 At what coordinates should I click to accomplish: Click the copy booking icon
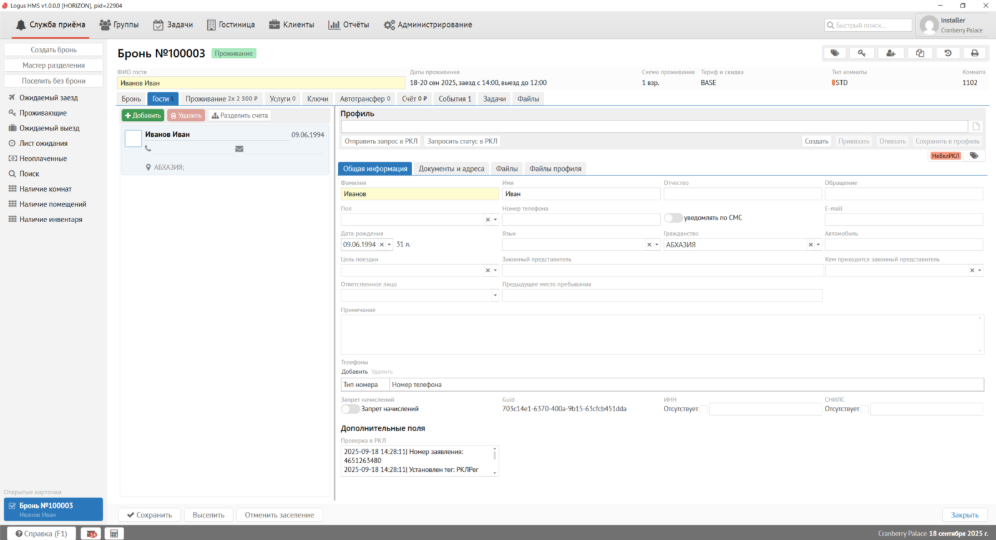(919, 53)
